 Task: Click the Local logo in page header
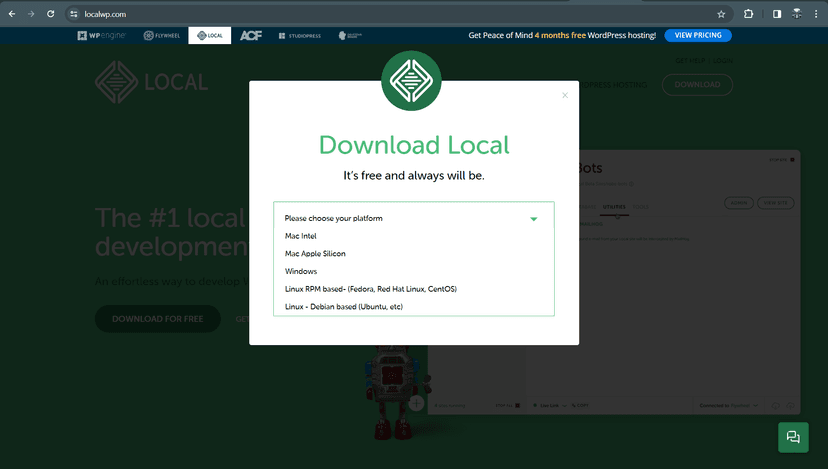152,82
